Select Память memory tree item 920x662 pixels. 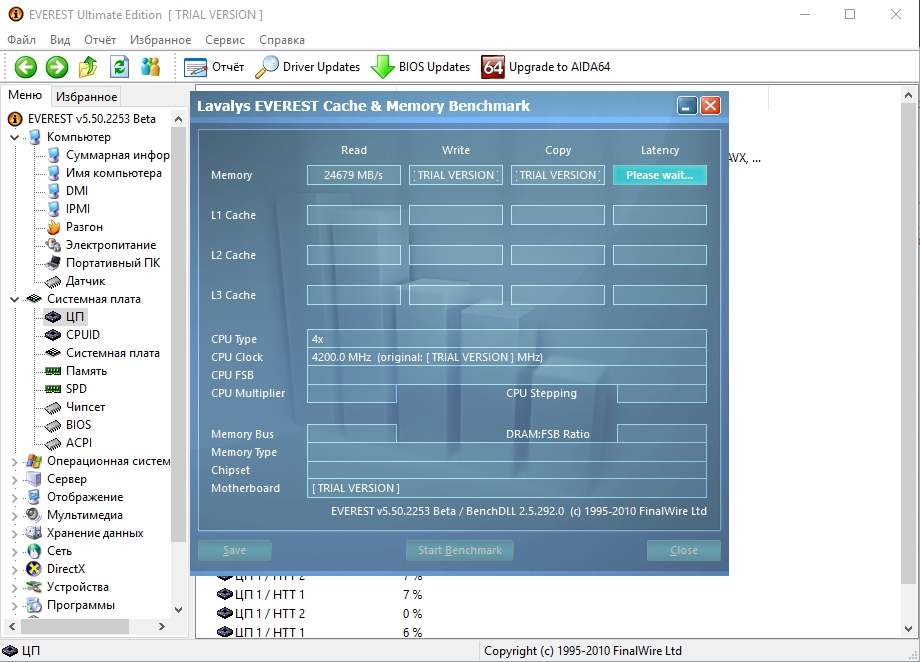[86, 371]
